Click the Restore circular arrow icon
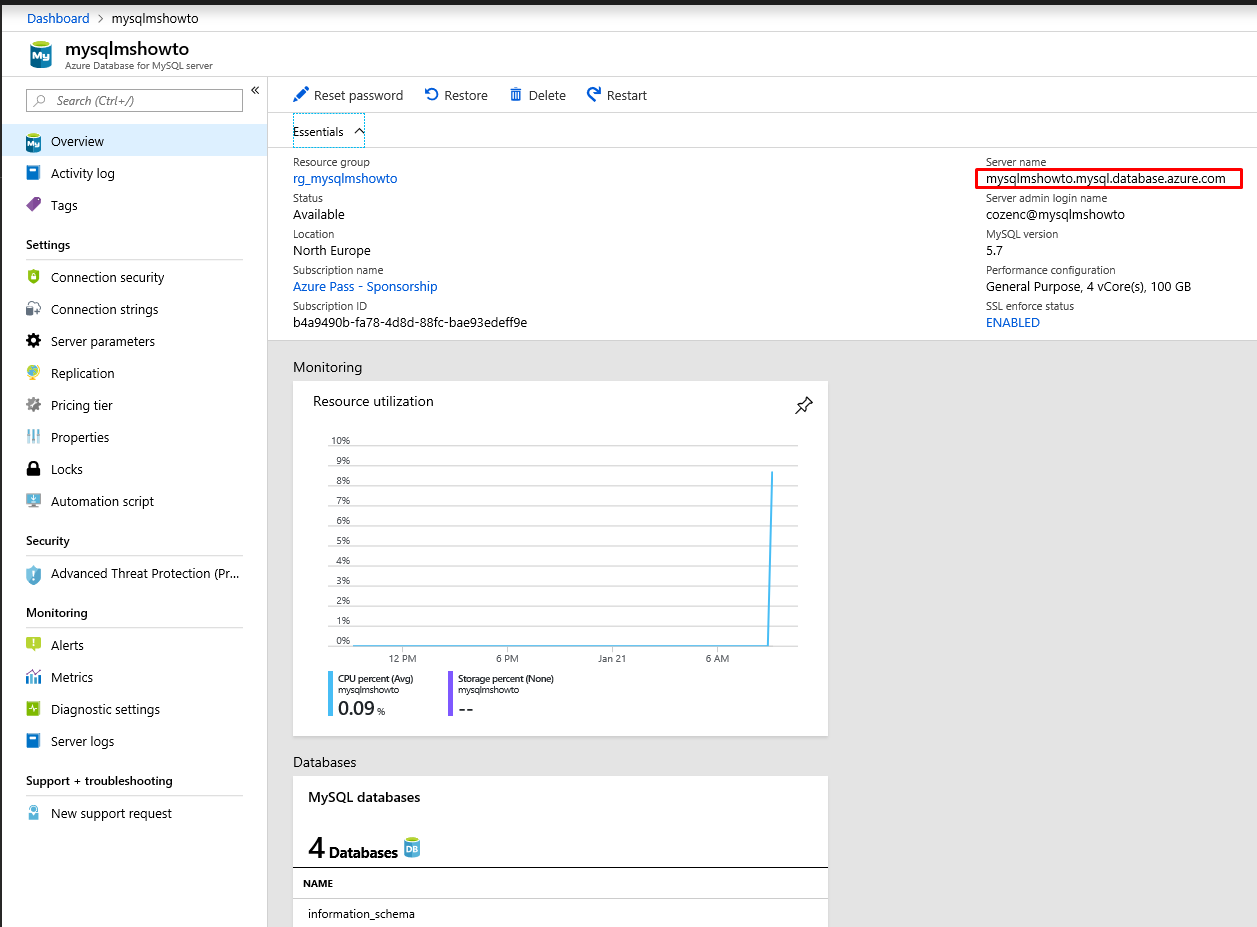This screenshot has width=1257, height=927. tap(431, 94)
